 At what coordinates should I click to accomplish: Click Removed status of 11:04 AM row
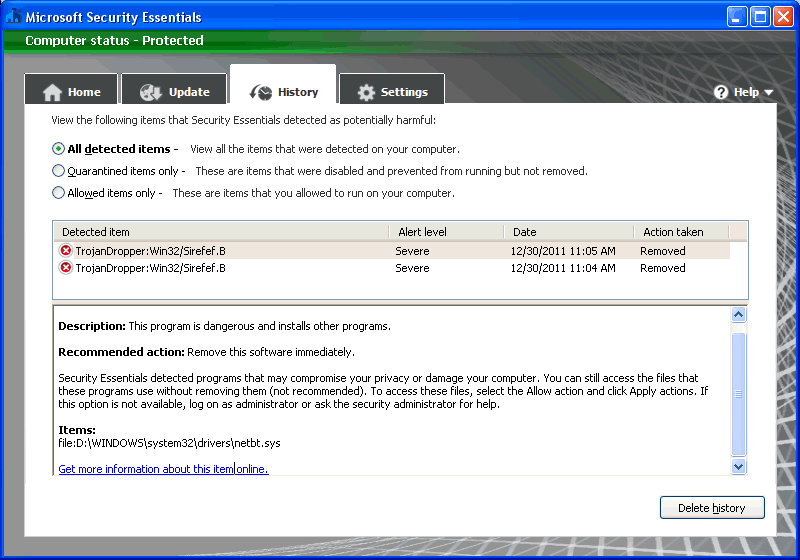click(x=663, y=268)
